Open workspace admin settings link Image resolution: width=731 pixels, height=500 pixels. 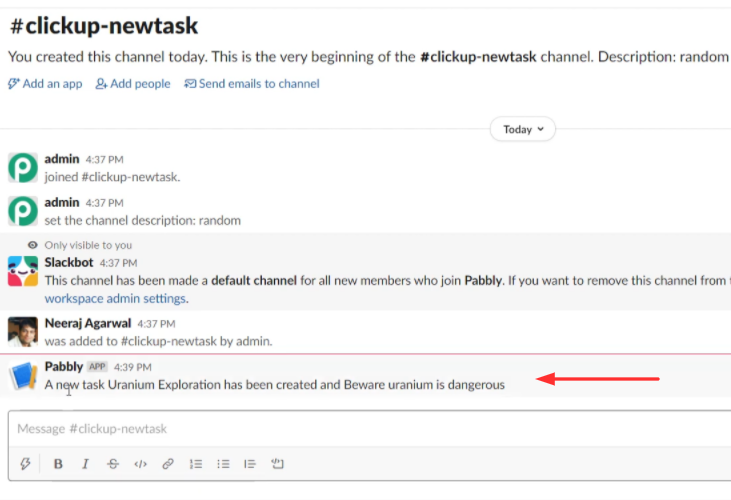[116, 298]
